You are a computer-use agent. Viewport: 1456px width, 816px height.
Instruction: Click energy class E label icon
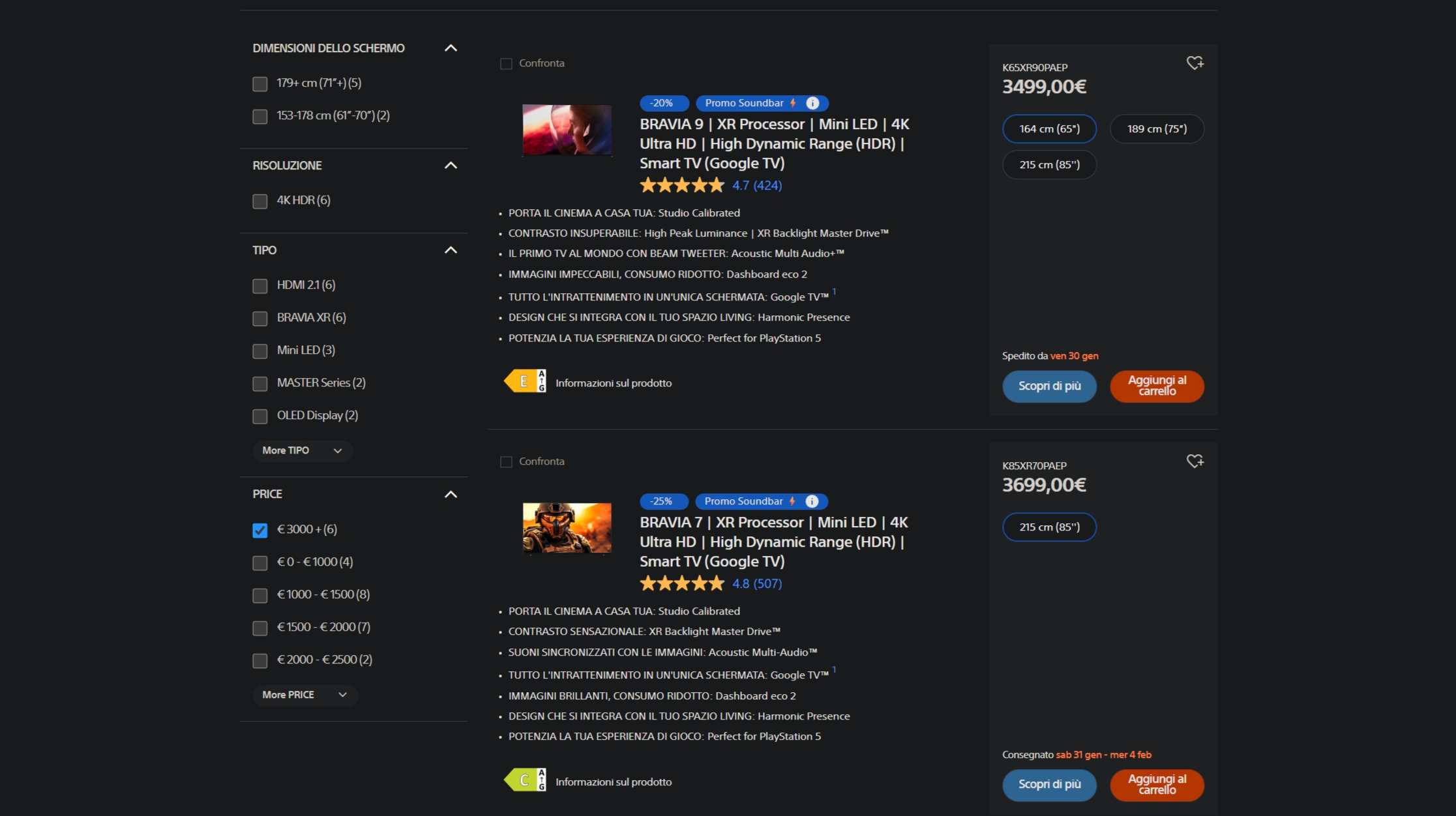point(526,381)
